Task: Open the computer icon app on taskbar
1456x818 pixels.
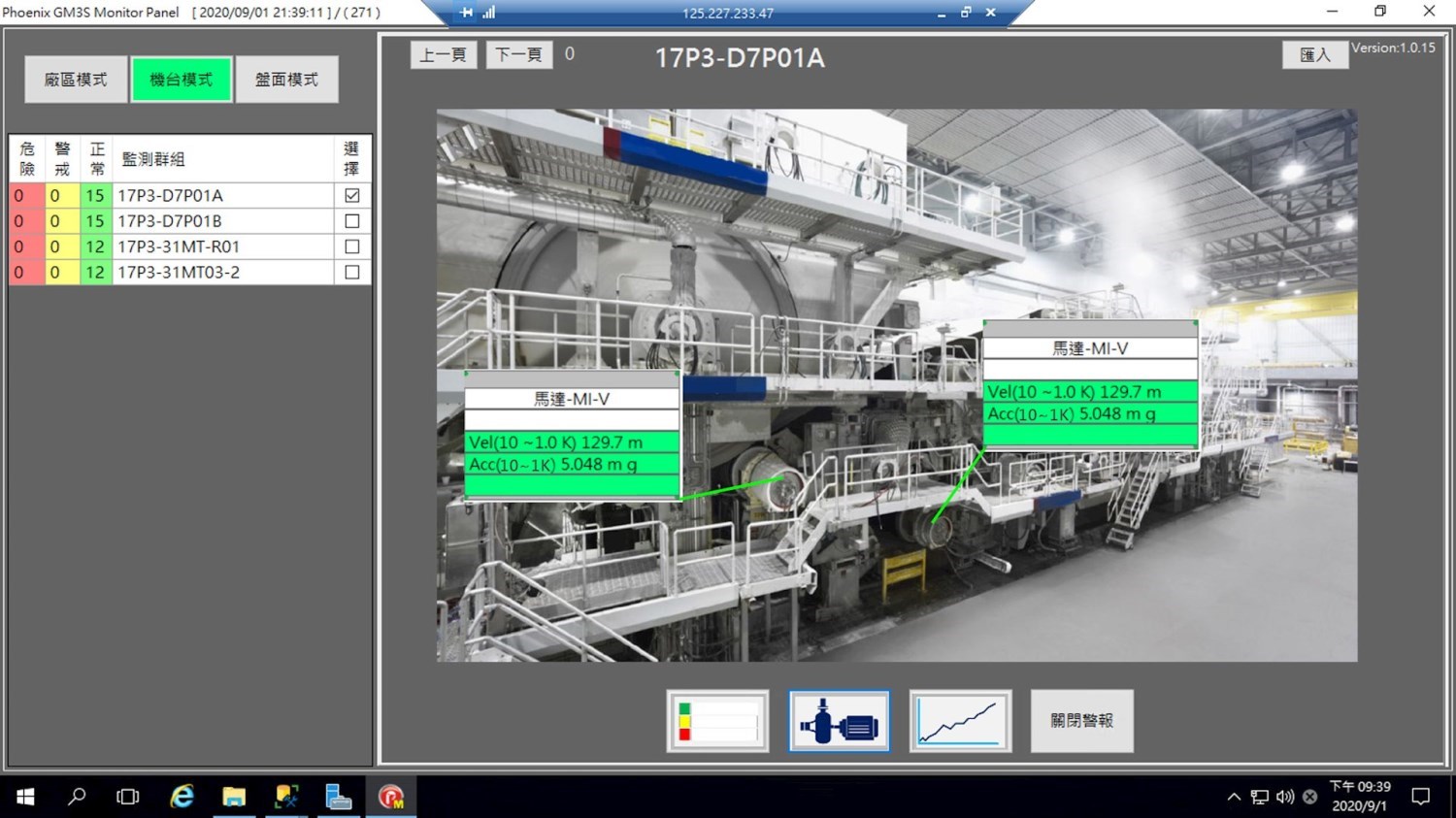Action: 339,797
